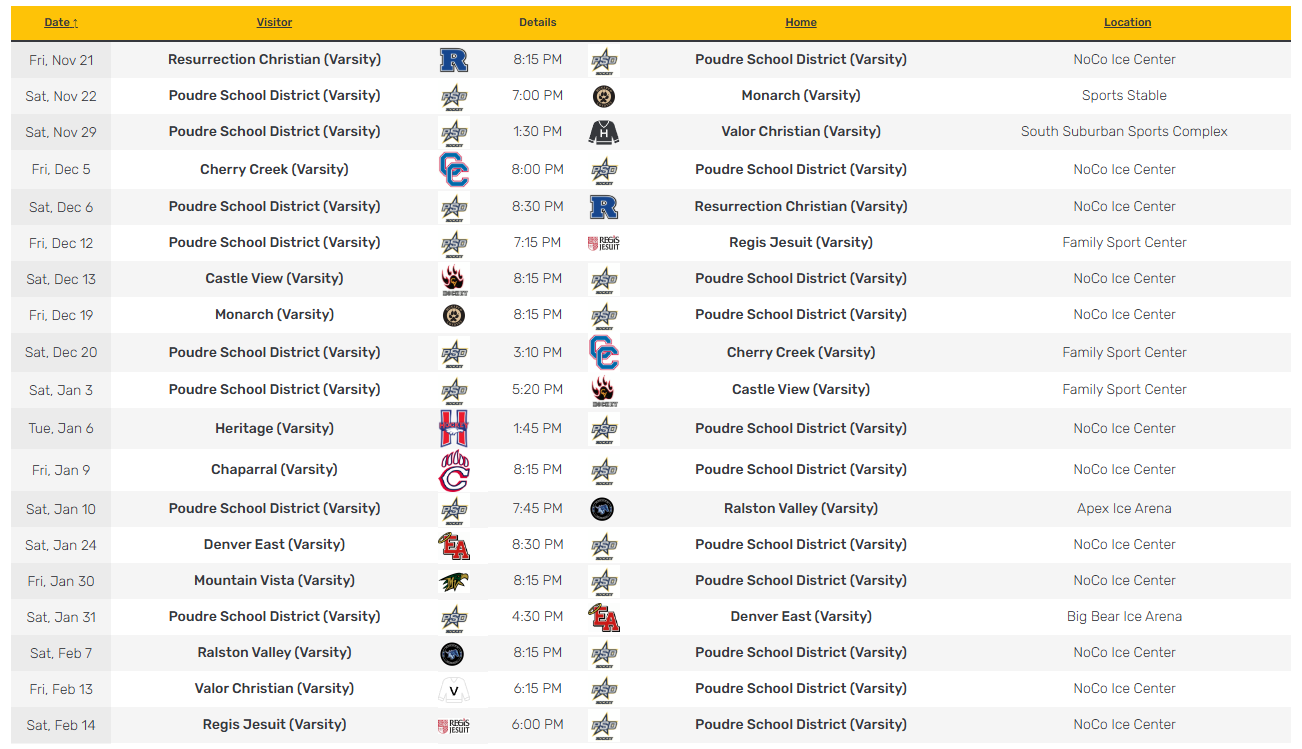This screenshot has width=1302, height=749.
Task: Click Denver East logo in Jan 24 row
Action: [x=454, y=545]
